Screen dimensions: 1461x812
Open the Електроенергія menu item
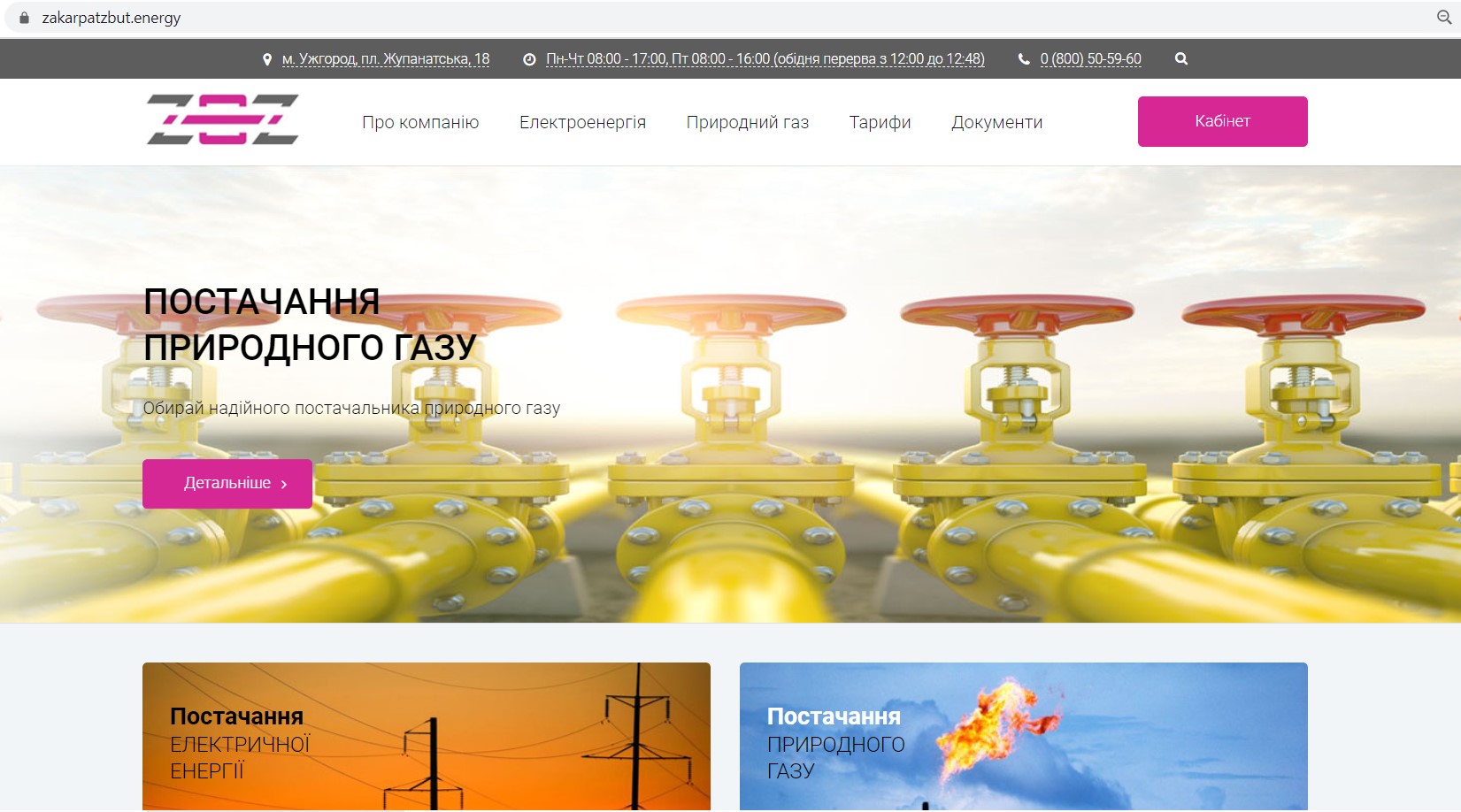pyautogui.click(x=582, y=122)
